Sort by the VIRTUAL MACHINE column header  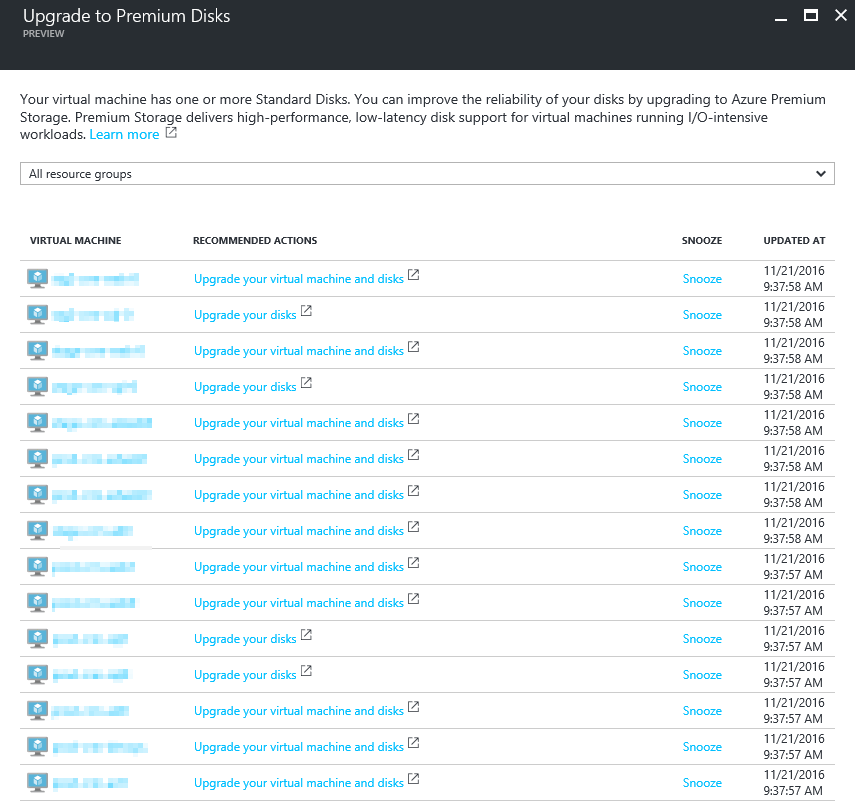pos(75,241)
